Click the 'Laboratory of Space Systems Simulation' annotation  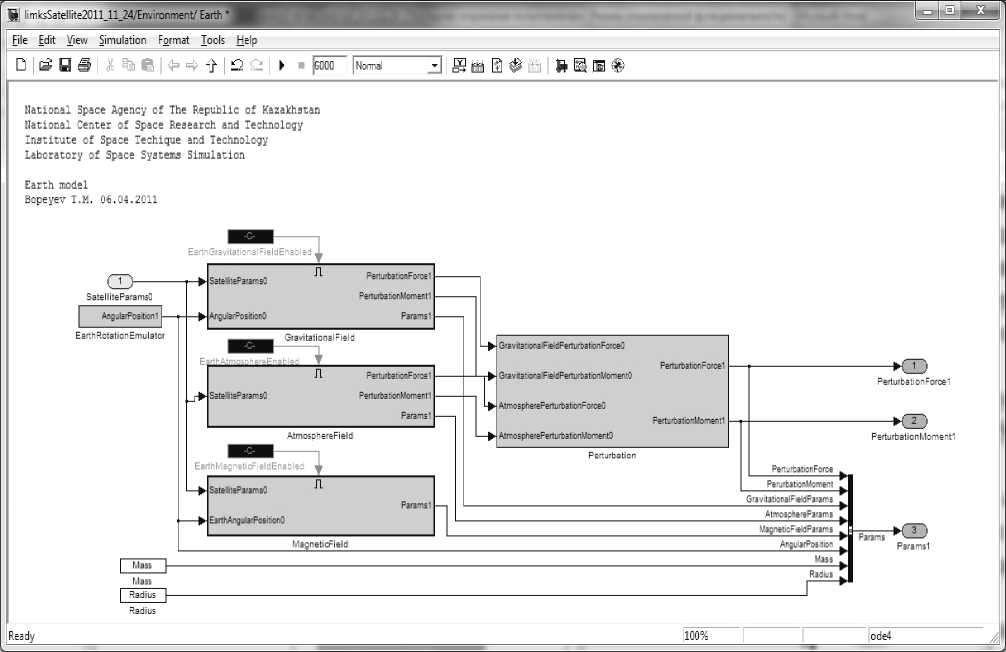[x=135, y=155]
